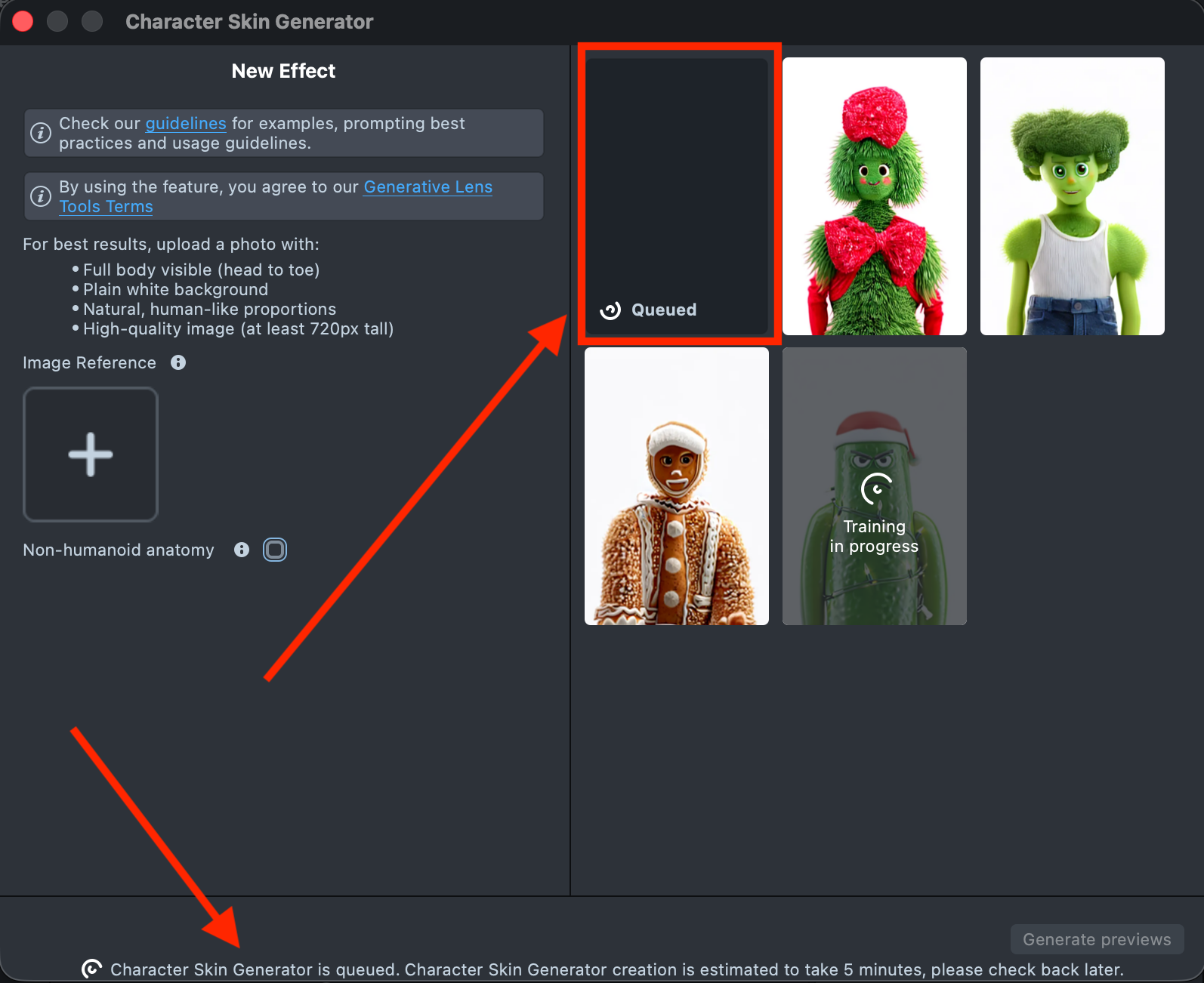Click the status bar queued spinner icon
1204x983 pixels.
click(92, 969)
